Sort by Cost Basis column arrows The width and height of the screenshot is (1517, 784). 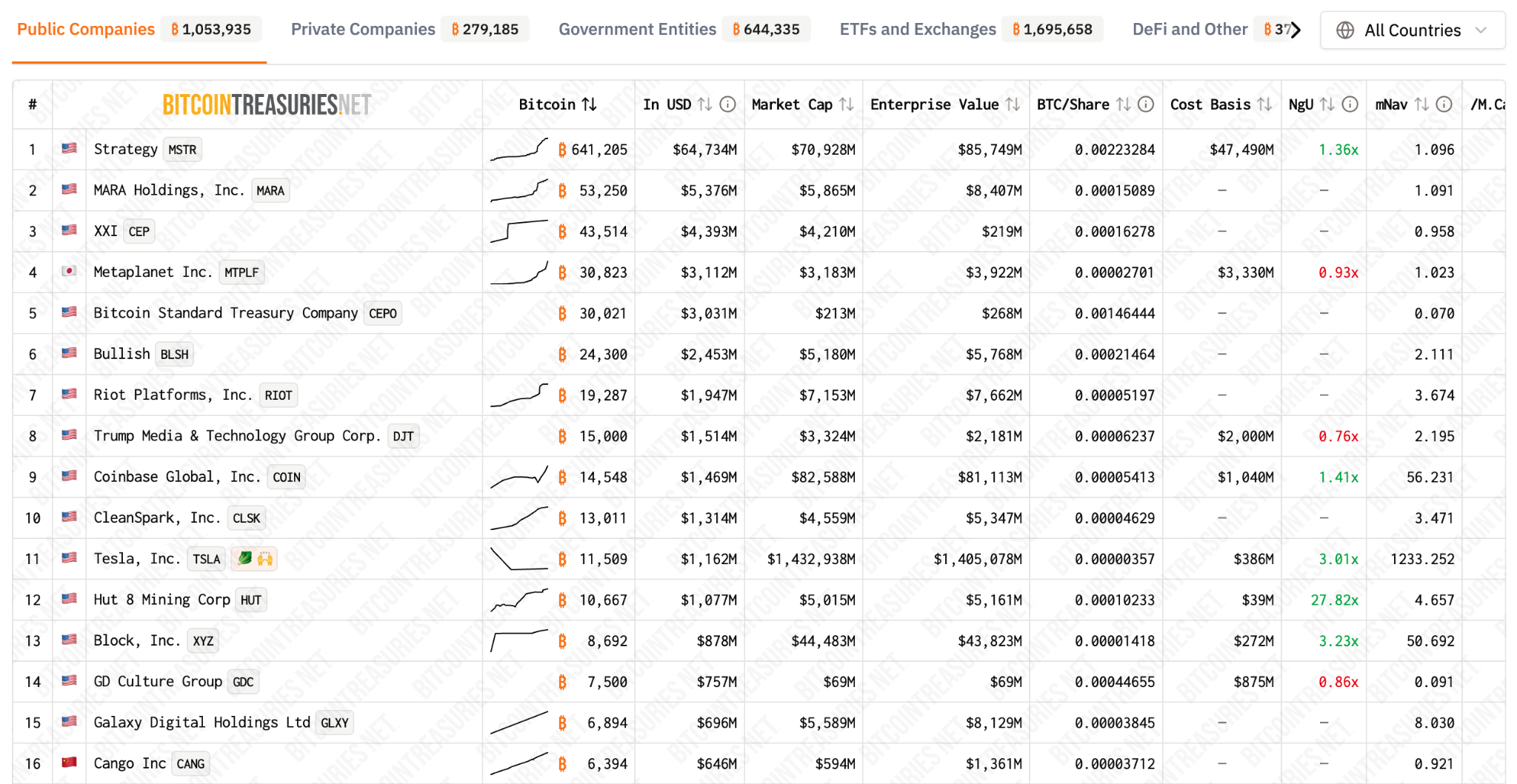1264,104
